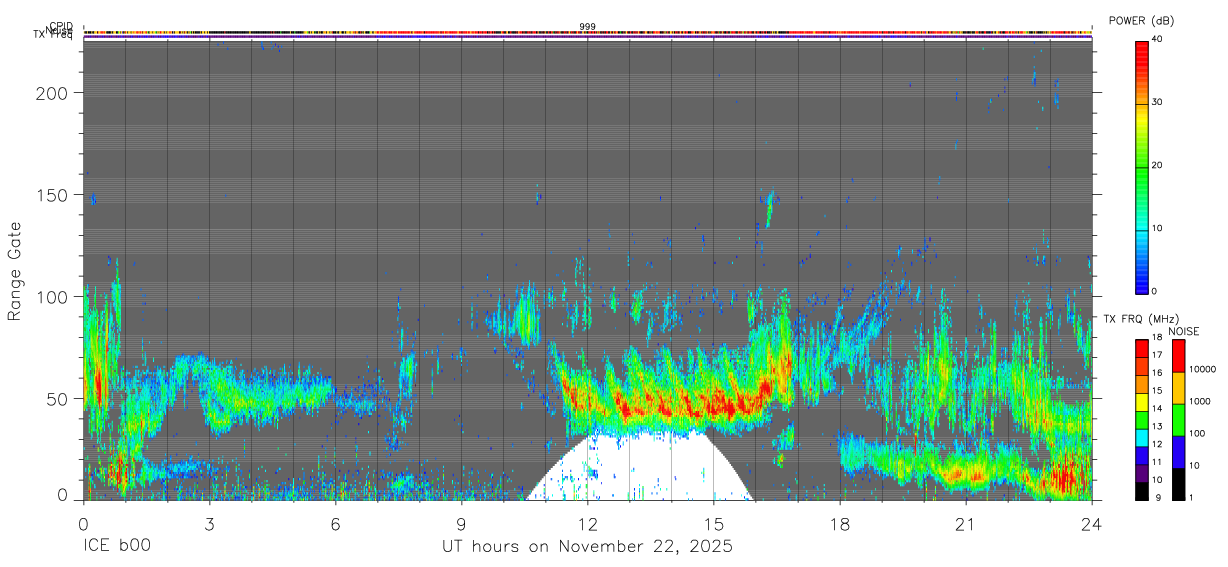Click the 'CPID' label at top left
Screen dimensions: 1228x567
(61, 26)
